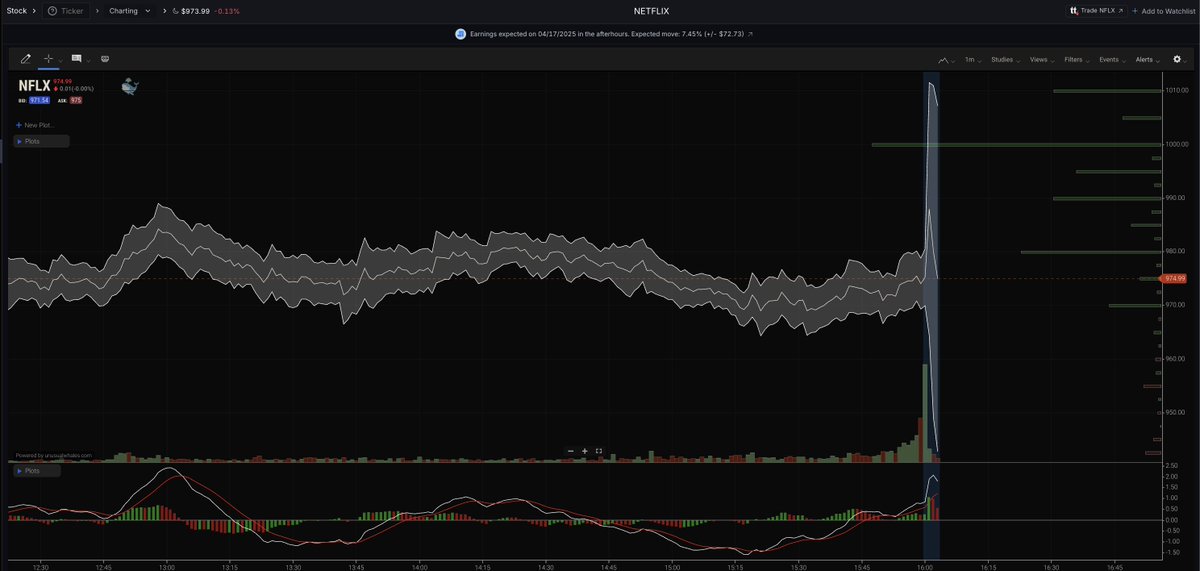Image resolution: width=1200 pixels, height=571 pixels.
Task: Open the earnings expected notice link
Action: point(605,34)
